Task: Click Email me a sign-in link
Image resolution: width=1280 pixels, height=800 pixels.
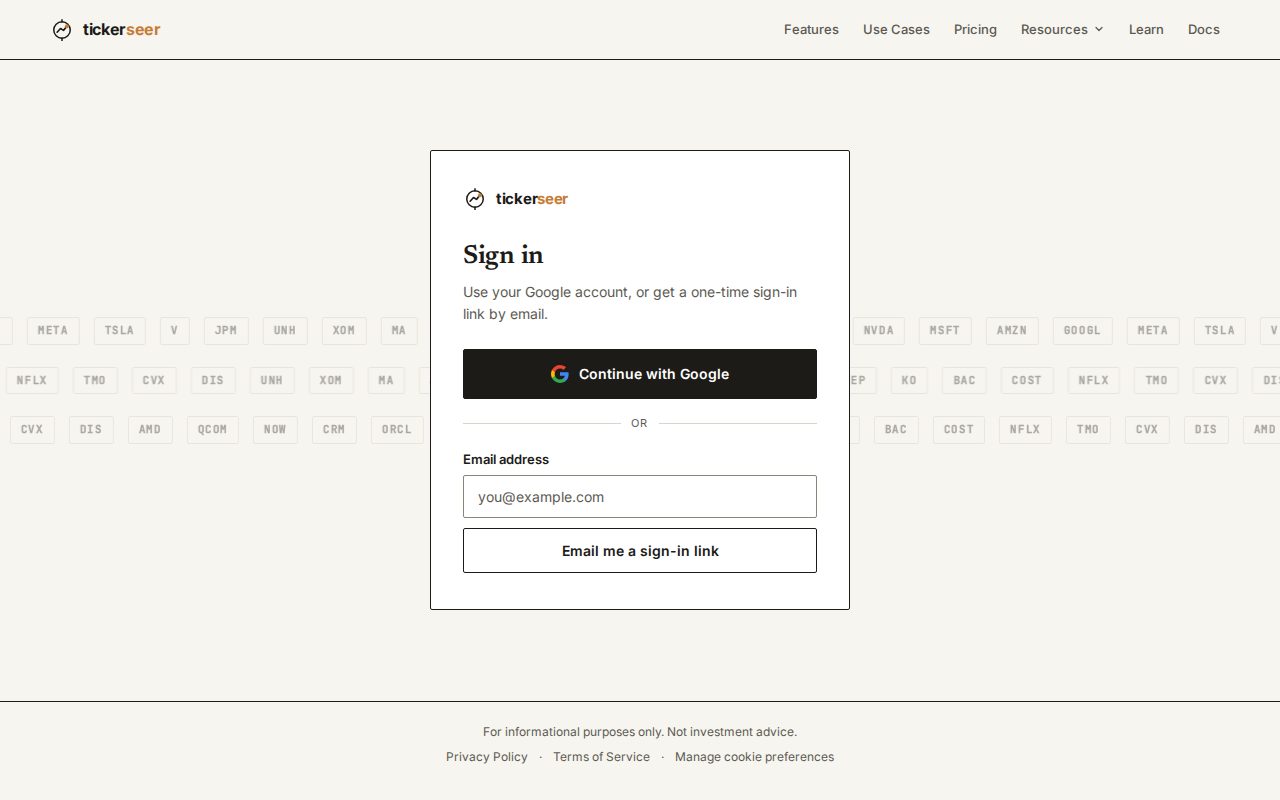Action: click(640, 551)
